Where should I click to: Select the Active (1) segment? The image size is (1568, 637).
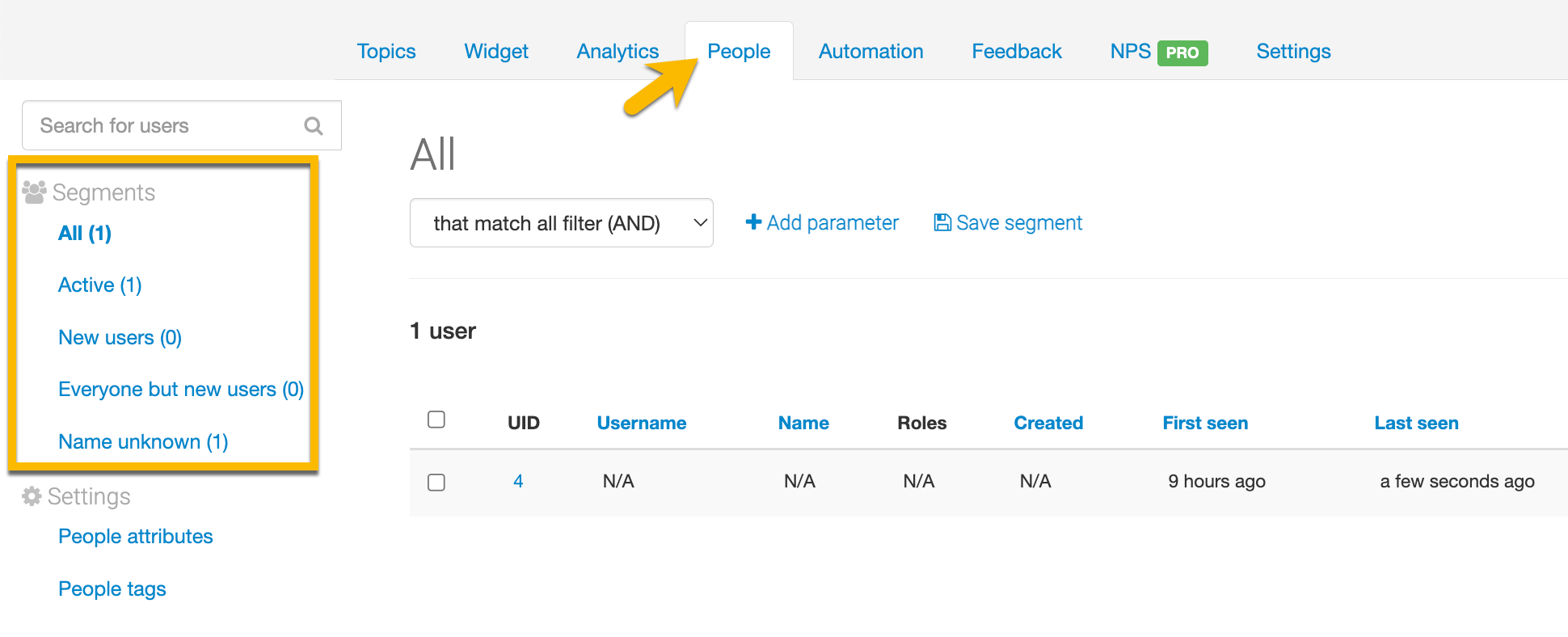pos(100,285)
